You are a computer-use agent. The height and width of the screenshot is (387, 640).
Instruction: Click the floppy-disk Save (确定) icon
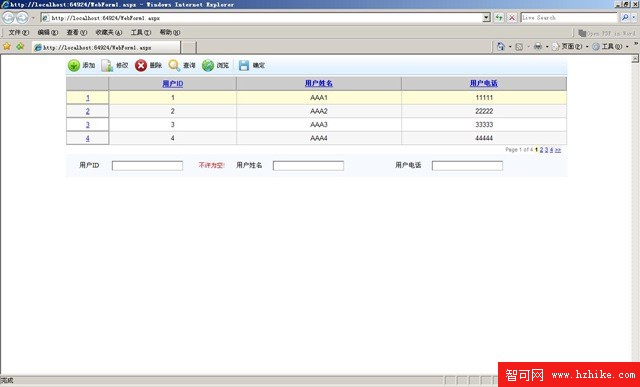click(x=244, y=65)
